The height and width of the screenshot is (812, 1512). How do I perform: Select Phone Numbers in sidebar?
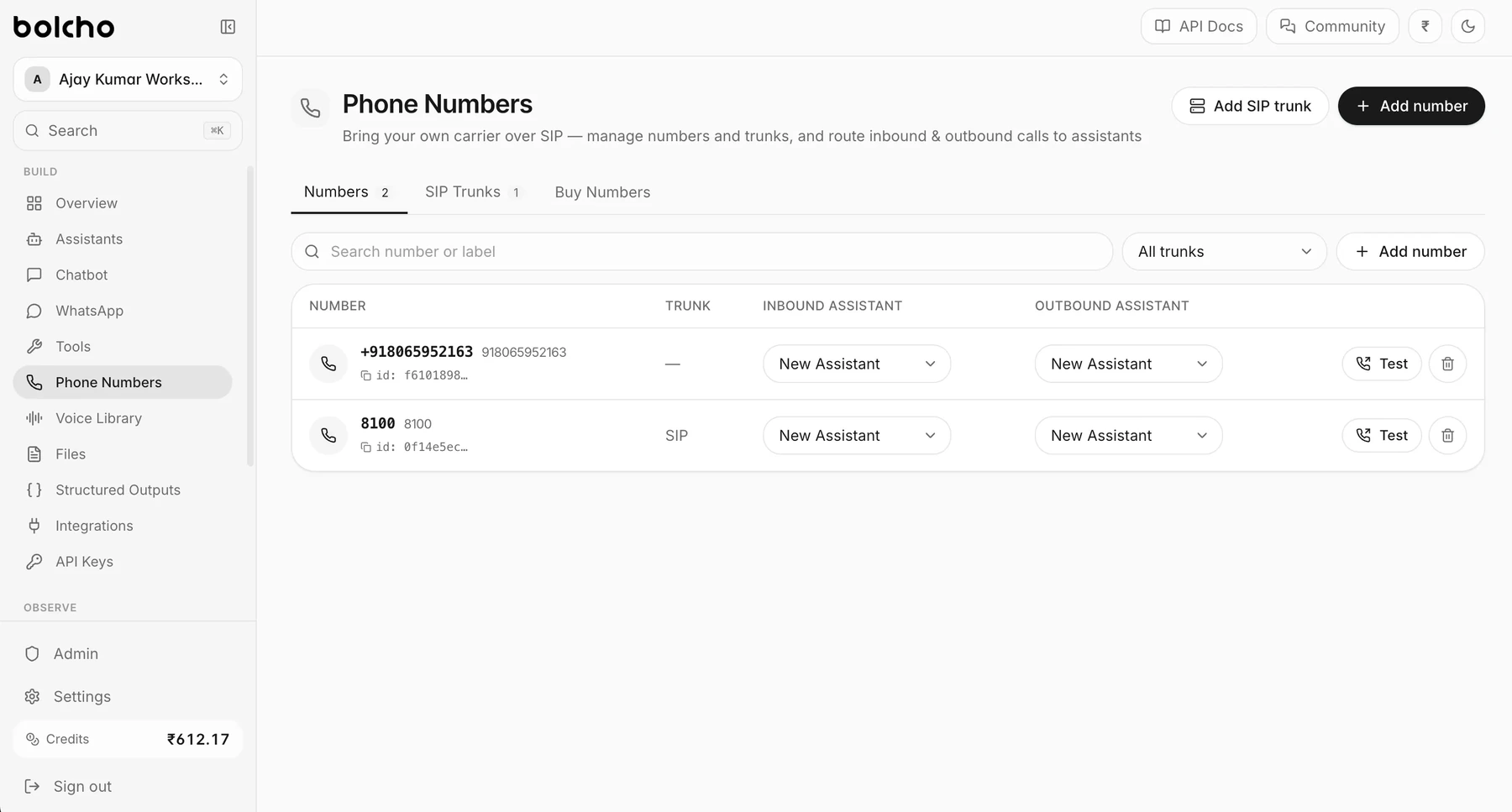[x=123, y=382]
